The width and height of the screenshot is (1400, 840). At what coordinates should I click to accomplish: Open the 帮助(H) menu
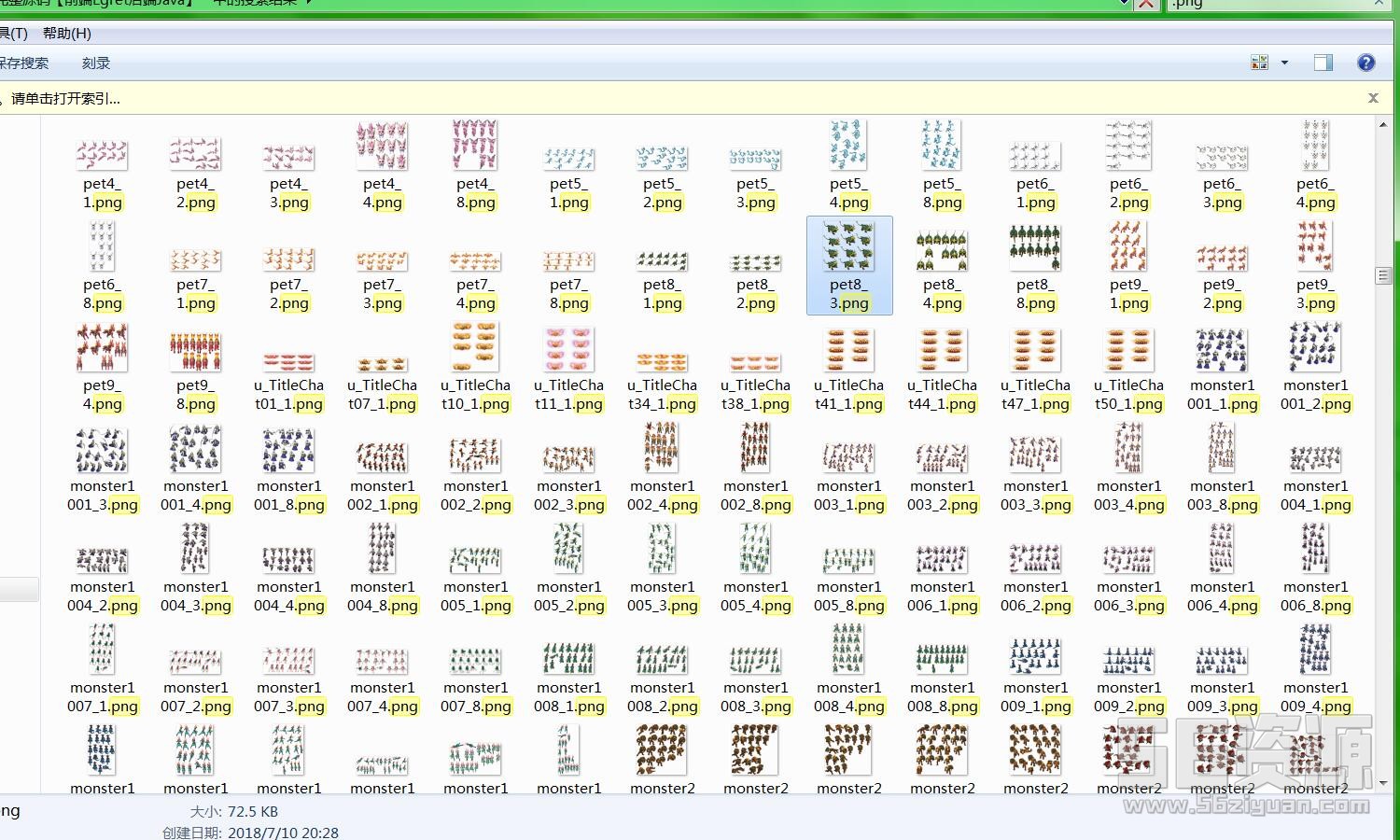click(x=66, y=34)
